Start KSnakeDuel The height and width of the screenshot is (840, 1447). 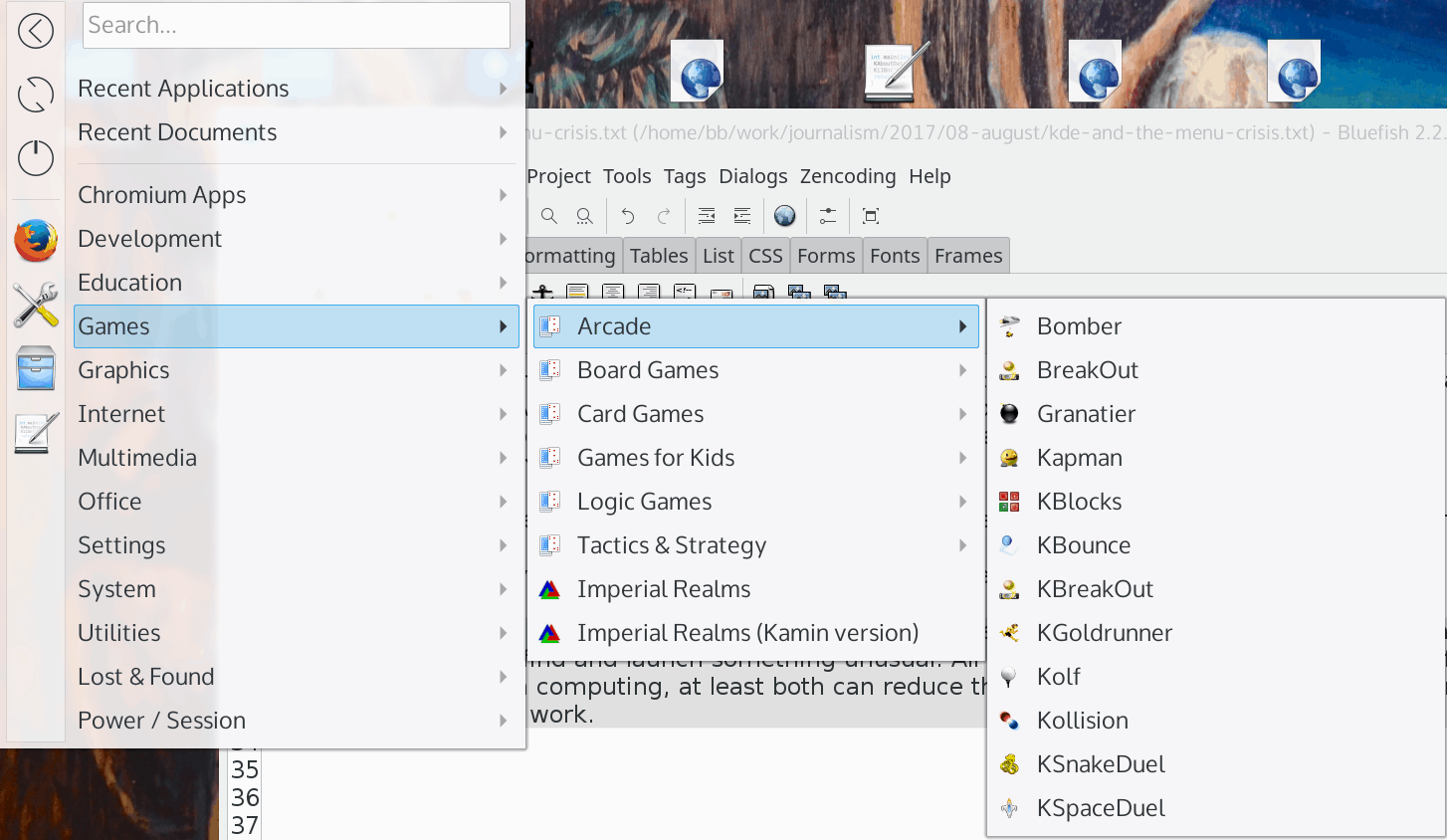1216,764
